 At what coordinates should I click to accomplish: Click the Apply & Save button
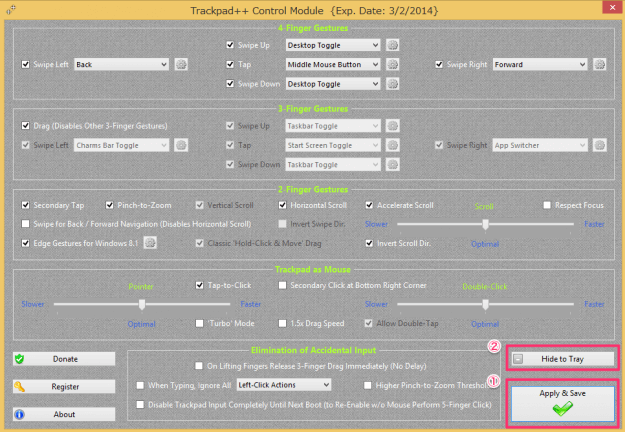click(x=563, y=401)
